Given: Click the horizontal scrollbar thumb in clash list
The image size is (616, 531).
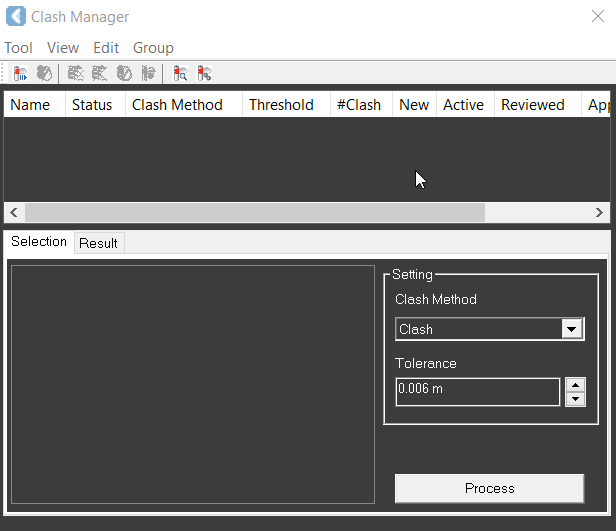Looking at the screenshot, I should 254,212.
